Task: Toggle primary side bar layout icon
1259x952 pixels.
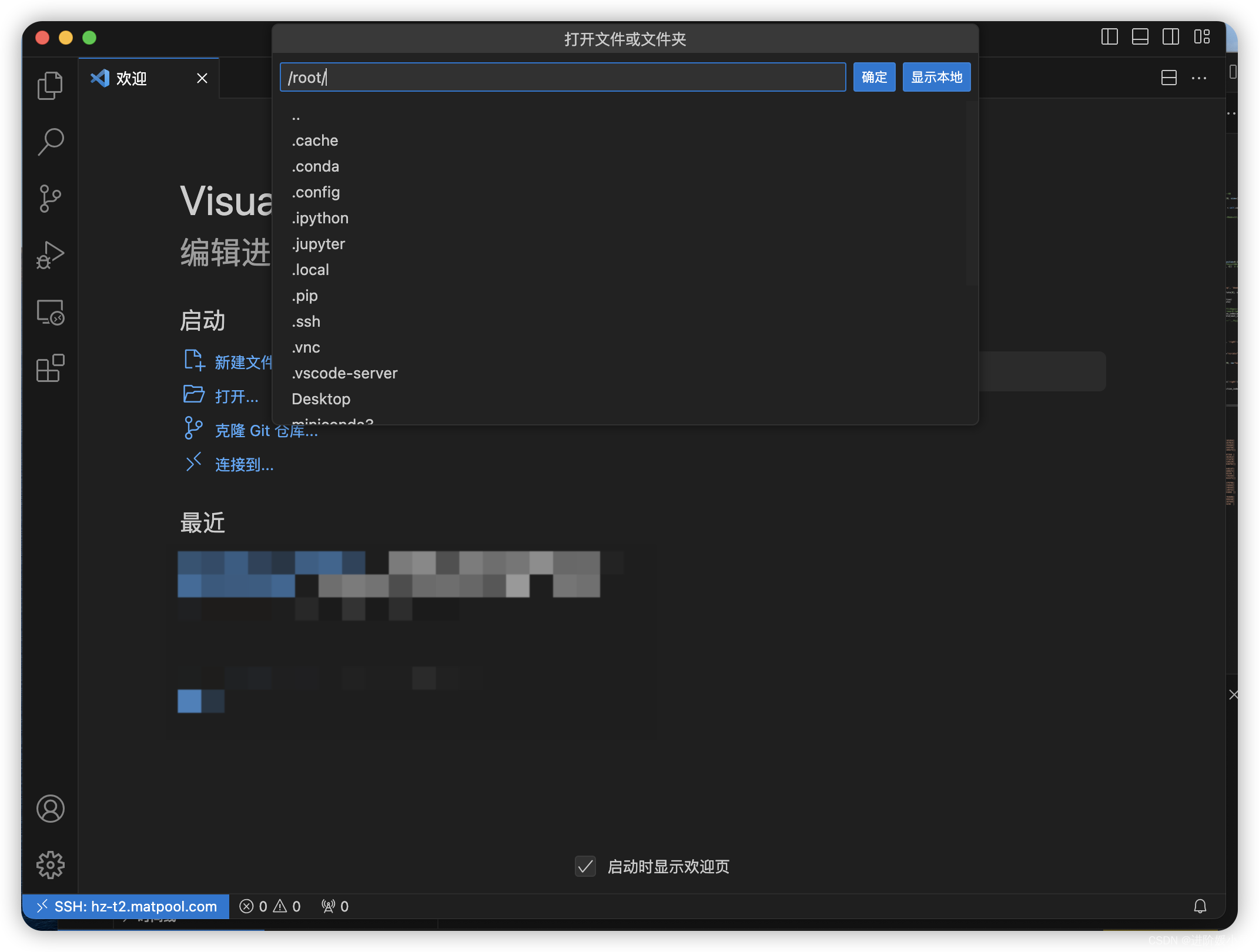Action: click(1109, 37)
